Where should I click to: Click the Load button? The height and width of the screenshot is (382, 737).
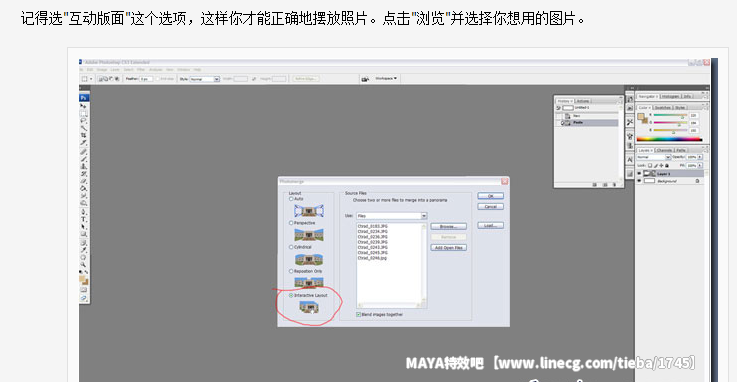(490, 226)
